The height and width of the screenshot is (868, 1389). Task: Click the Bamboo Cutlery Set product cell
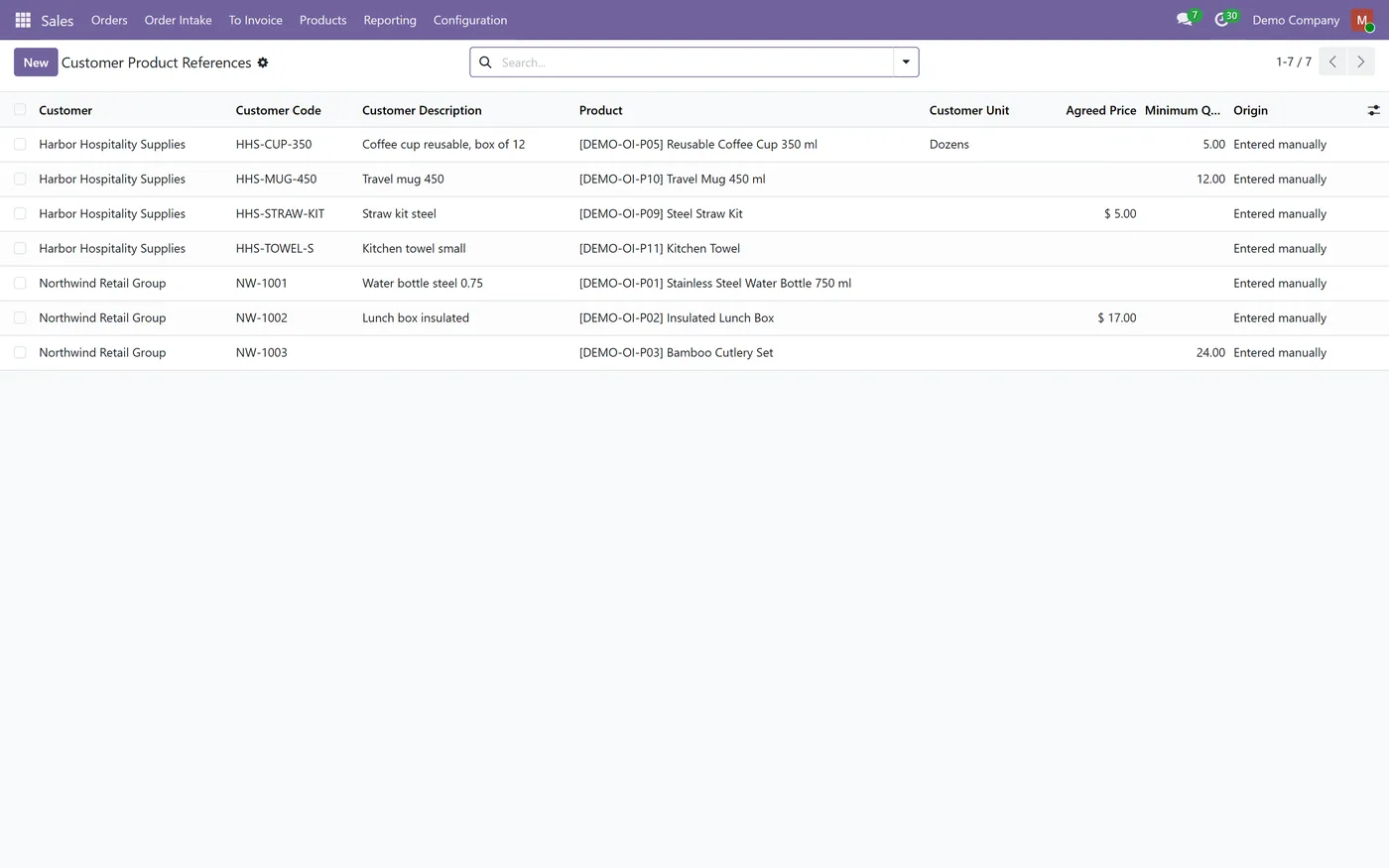(677, 353)
